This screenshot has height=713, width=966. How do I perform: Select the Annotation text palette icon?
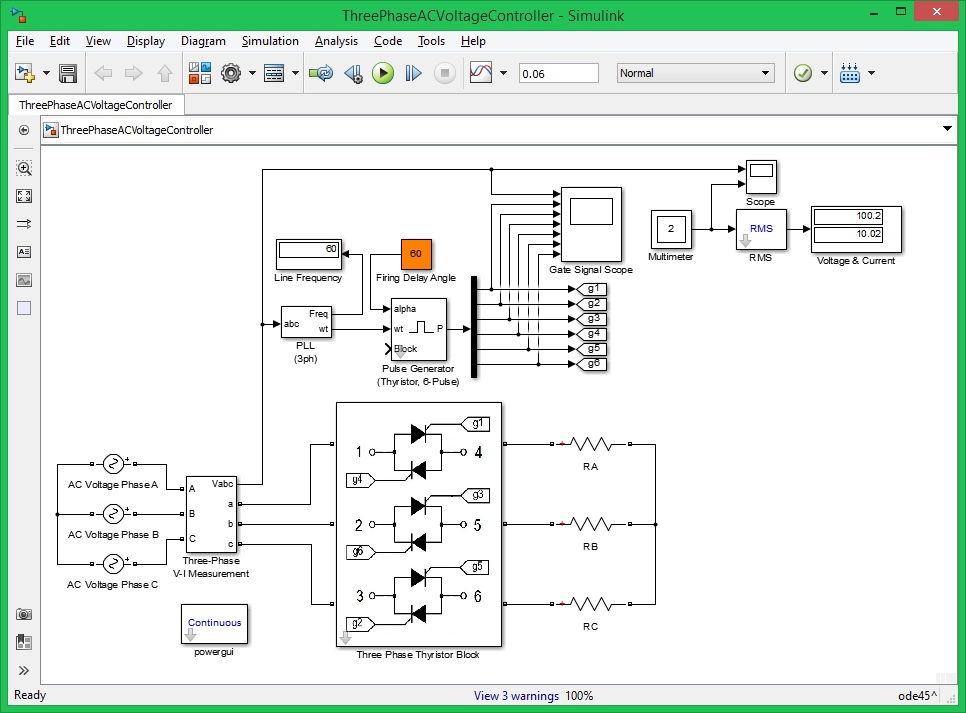click(24, 251)
